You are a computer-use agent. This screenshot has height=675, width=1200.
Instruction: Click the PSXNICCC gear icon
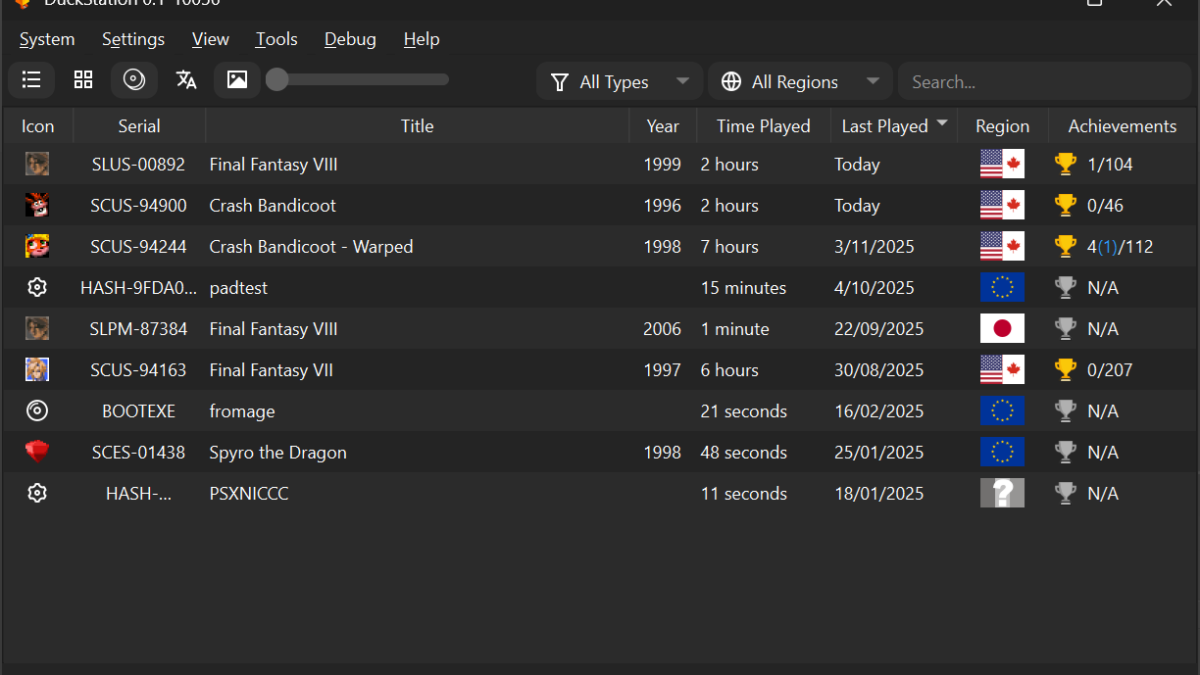tap(37, 493)
